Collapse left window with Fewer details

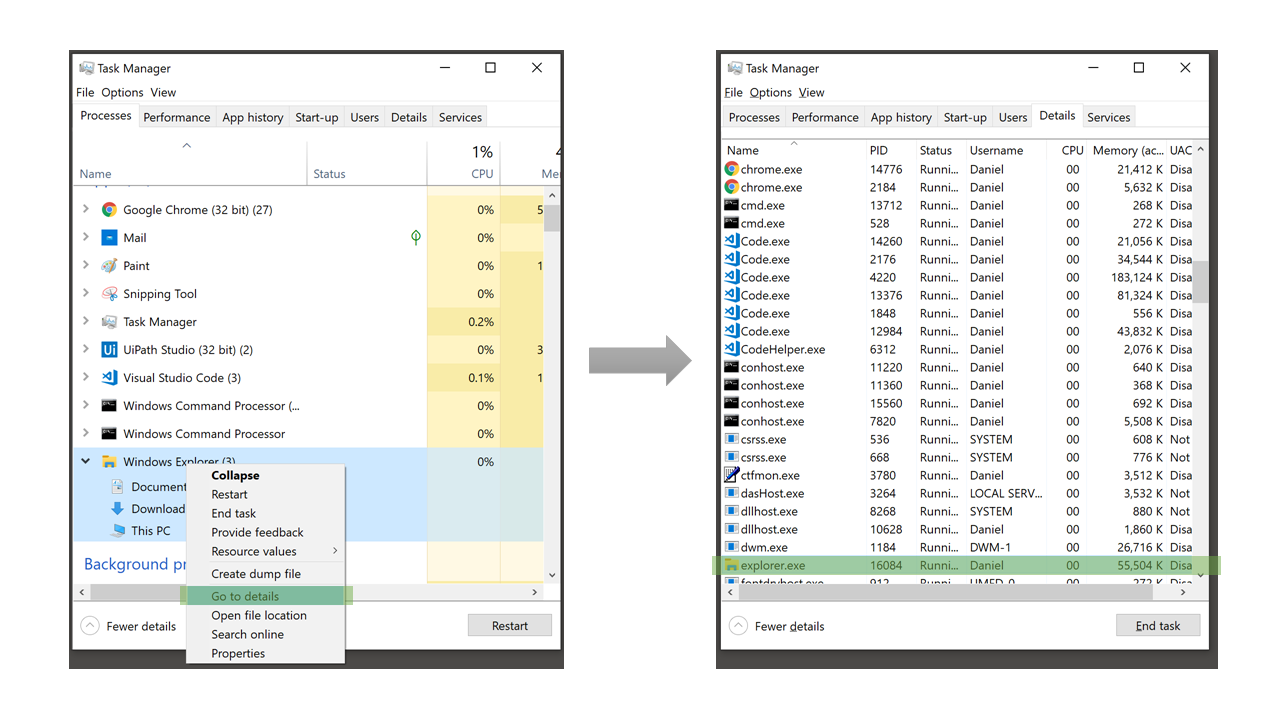[x=129, y=626]
